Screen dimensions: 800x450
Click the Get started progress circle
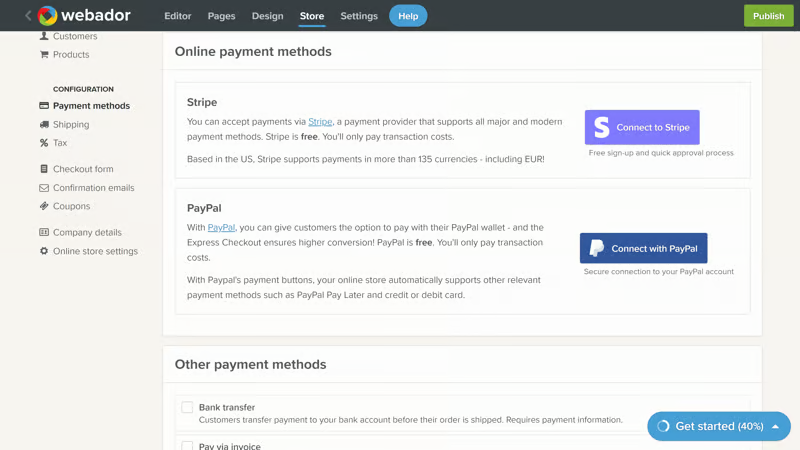(663, 427)
